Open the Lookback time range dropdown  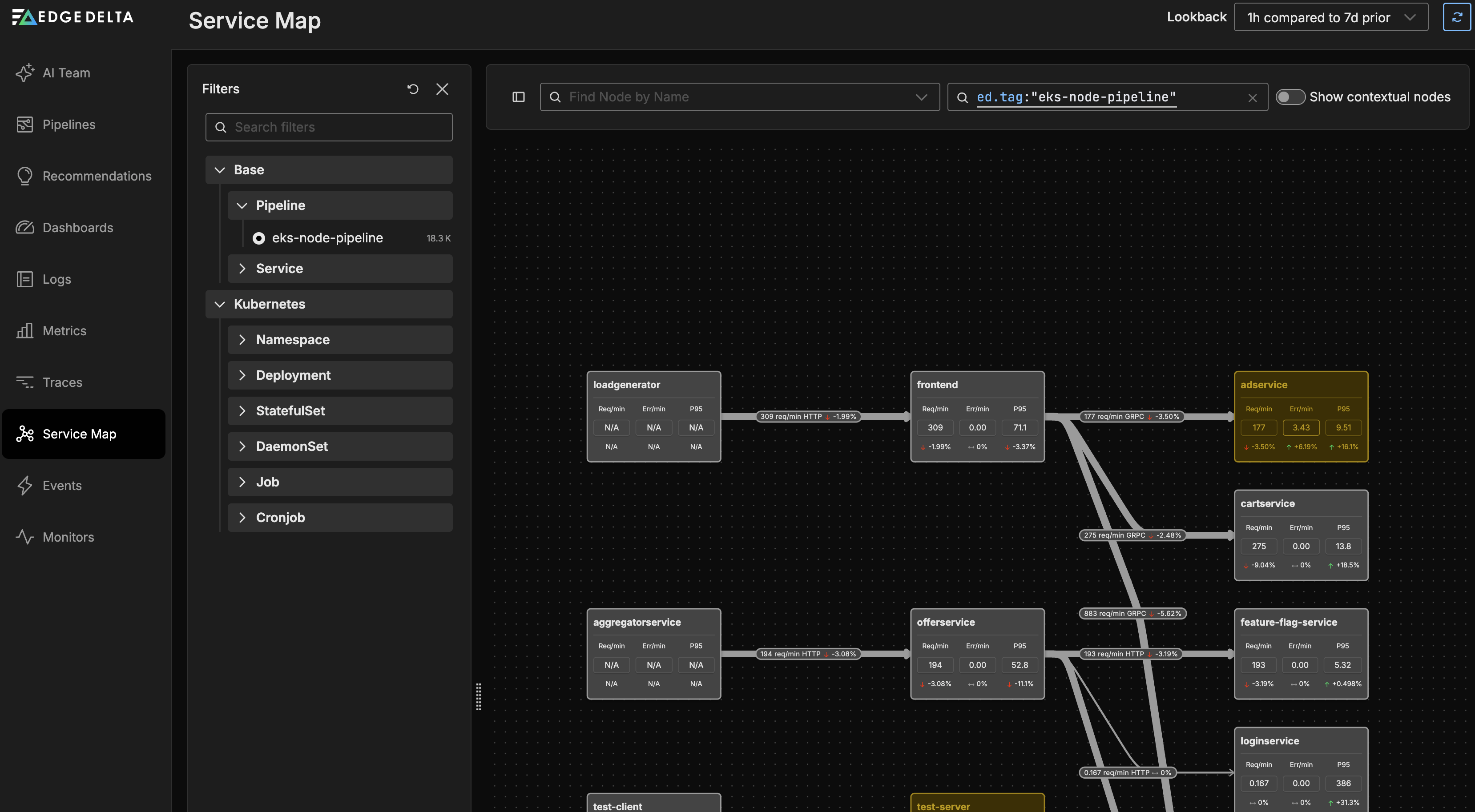tap(1330, 17)
